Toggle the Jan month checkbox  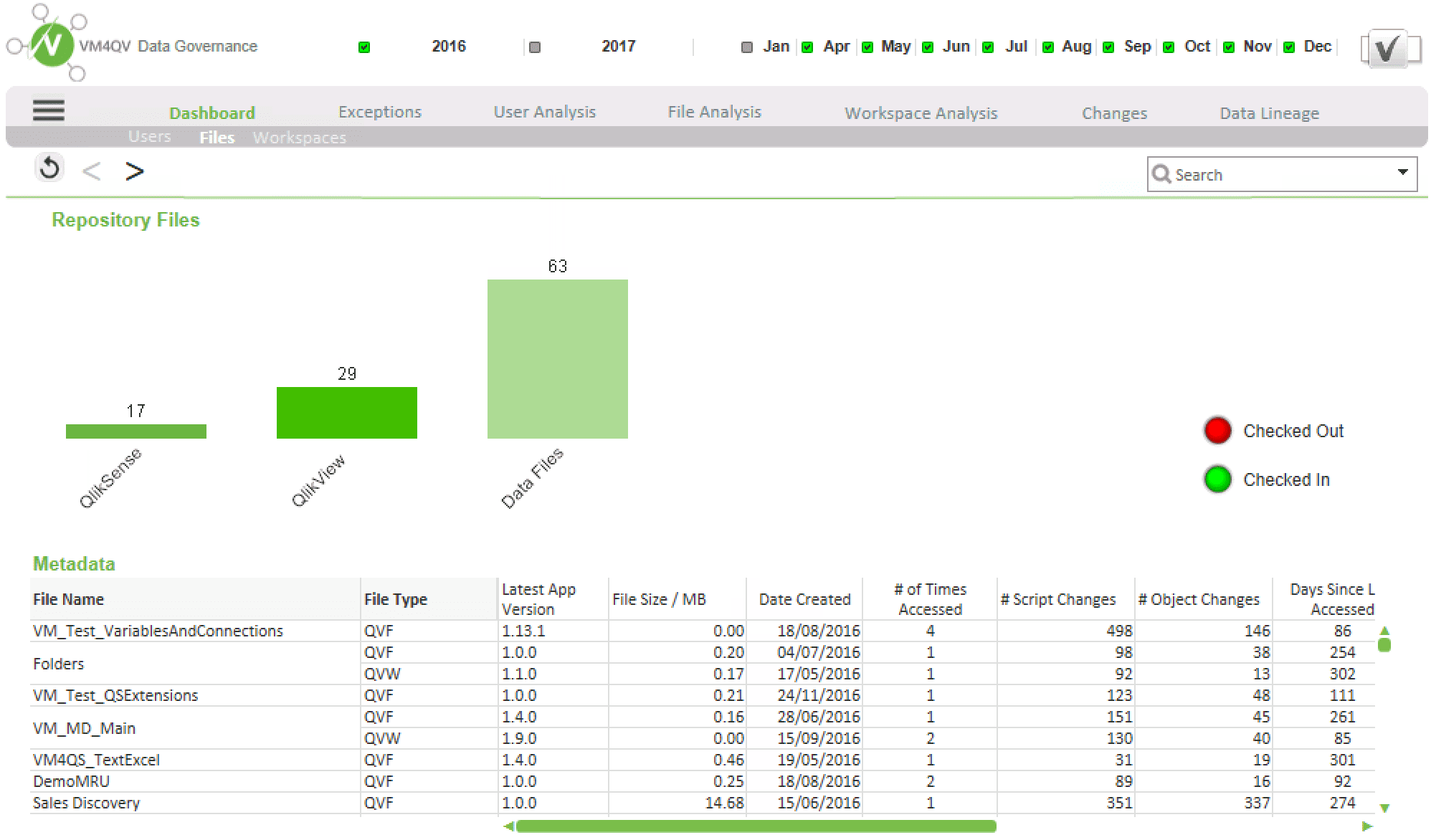click(747, 47)
